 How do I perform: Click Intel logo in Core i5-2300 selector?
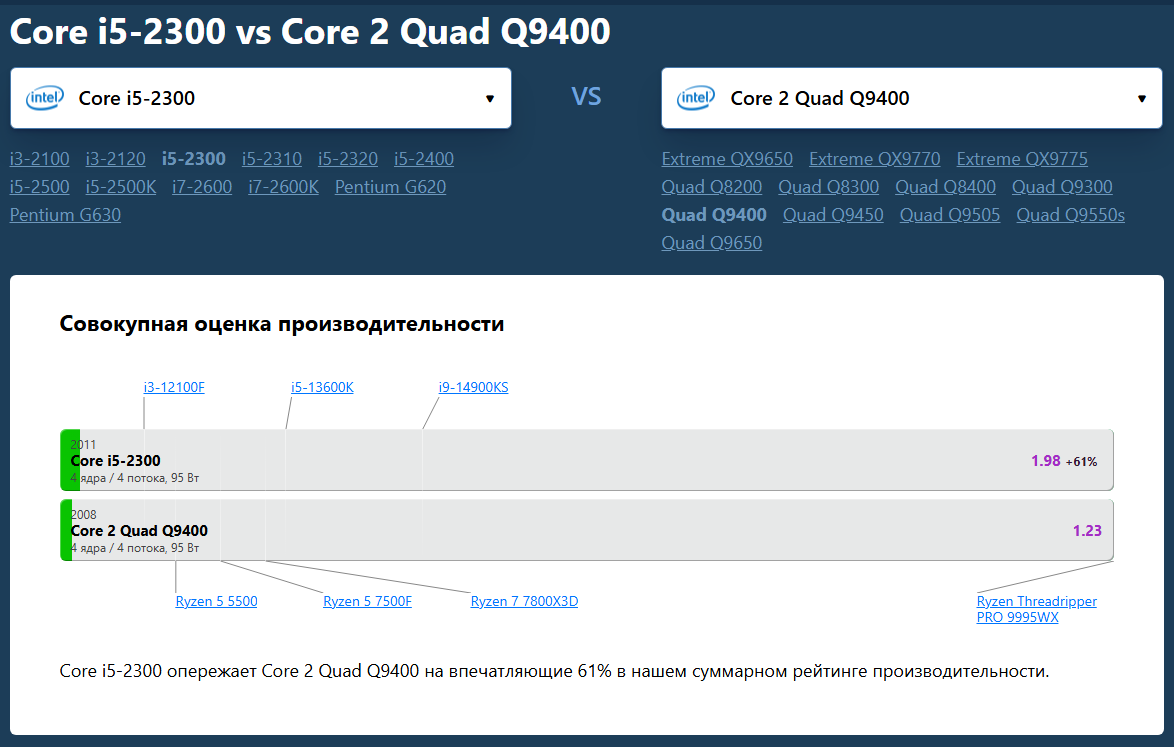coord(45,98)
